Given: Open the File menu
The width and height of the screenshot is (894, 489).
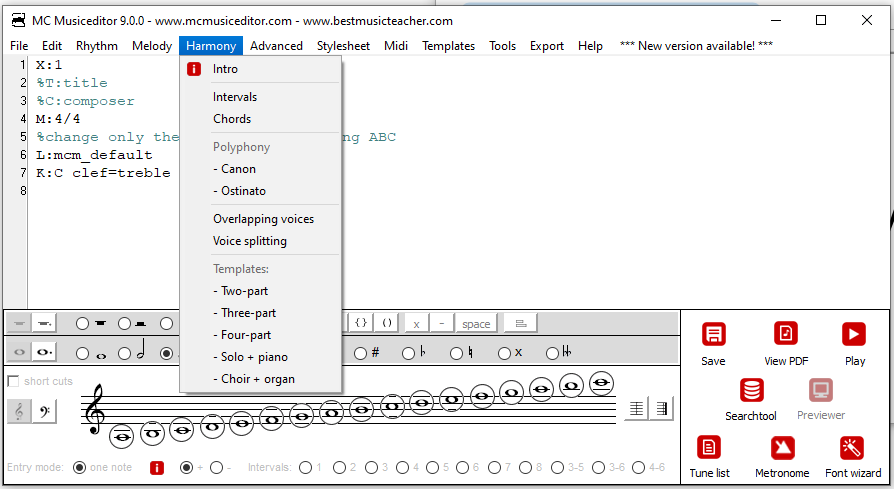Looking at the screenshot, I should pyautogui.click(x=19, y=46).
